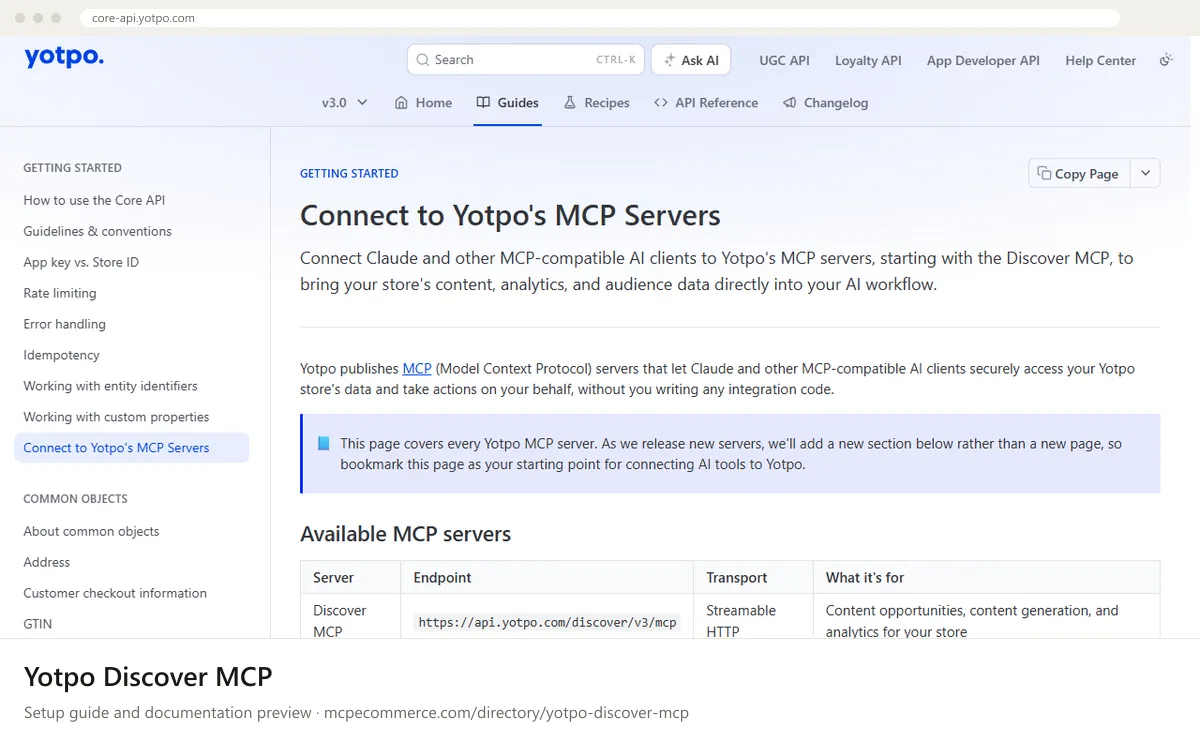
Task: Click the Recipes flask icon
Action: [x=570, y=102]
